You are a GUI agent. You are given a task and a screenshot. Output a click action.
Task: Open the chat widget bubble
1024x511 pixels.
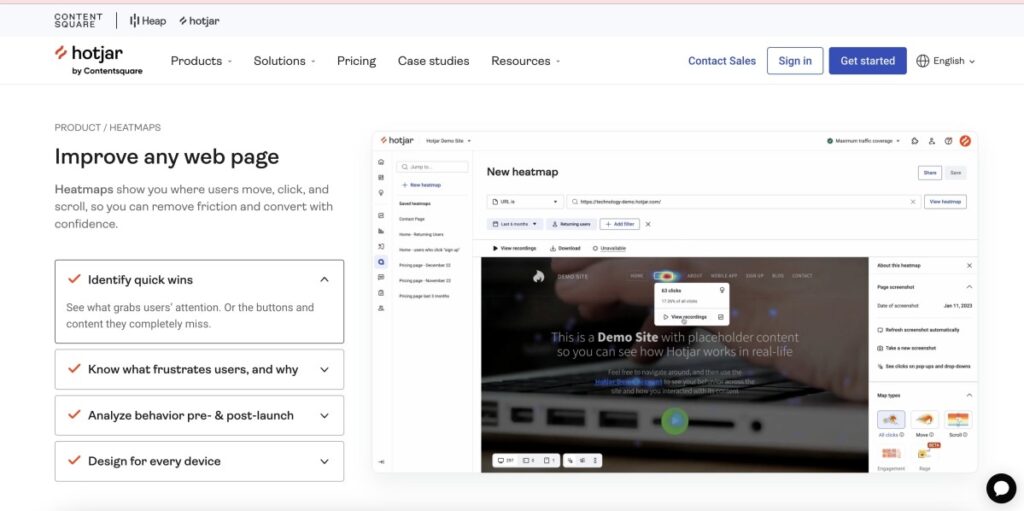[x=1001, y=487]
